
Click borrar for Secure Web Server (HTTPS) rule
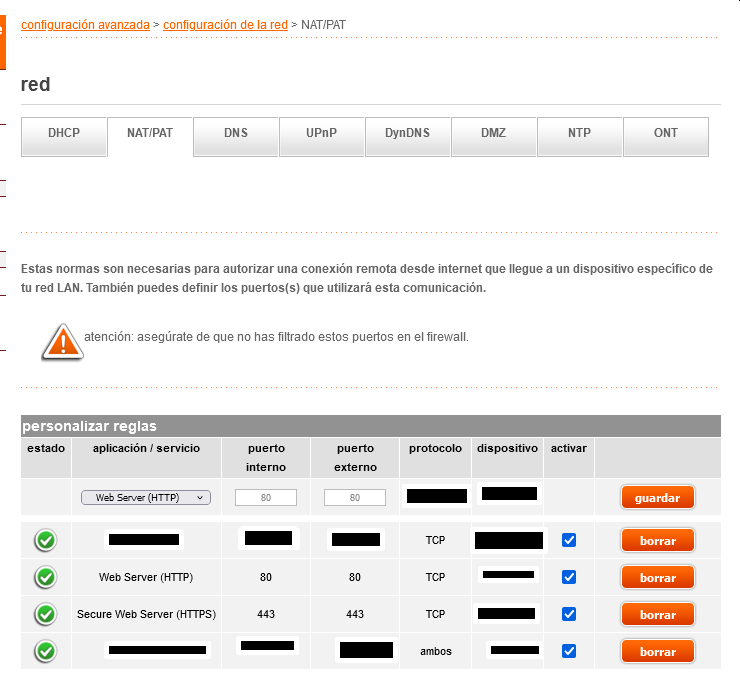tap(657, 614)
